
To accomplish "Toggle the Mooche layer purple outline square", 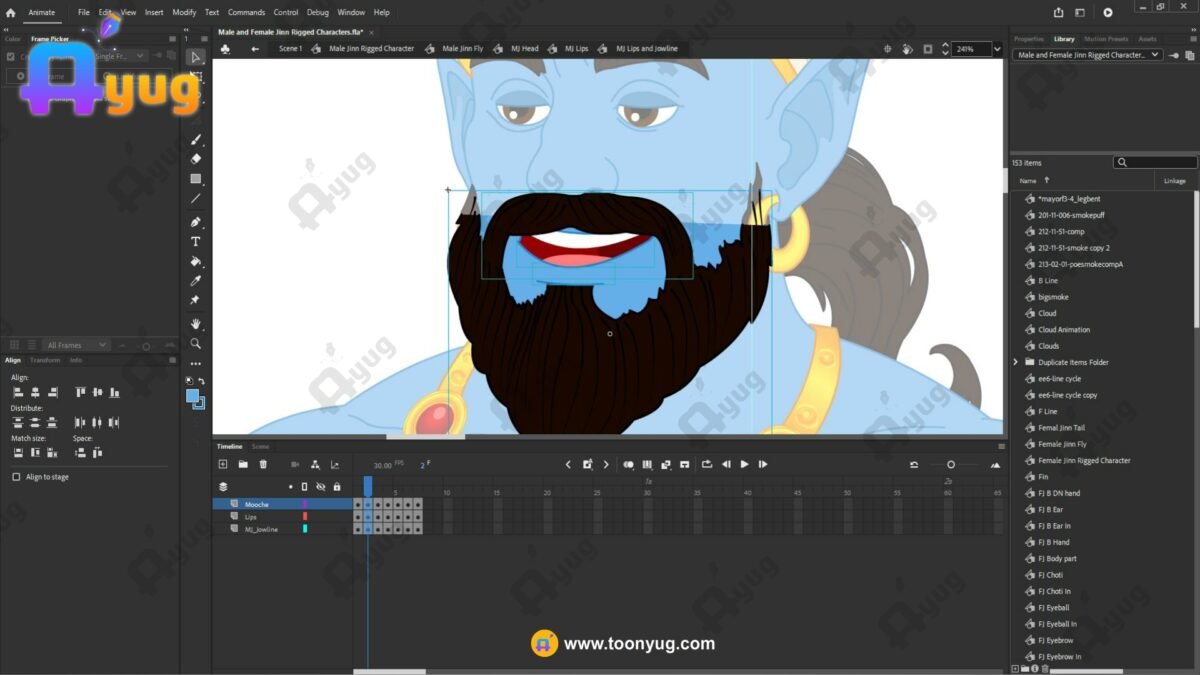I will [x=305, y=504].
